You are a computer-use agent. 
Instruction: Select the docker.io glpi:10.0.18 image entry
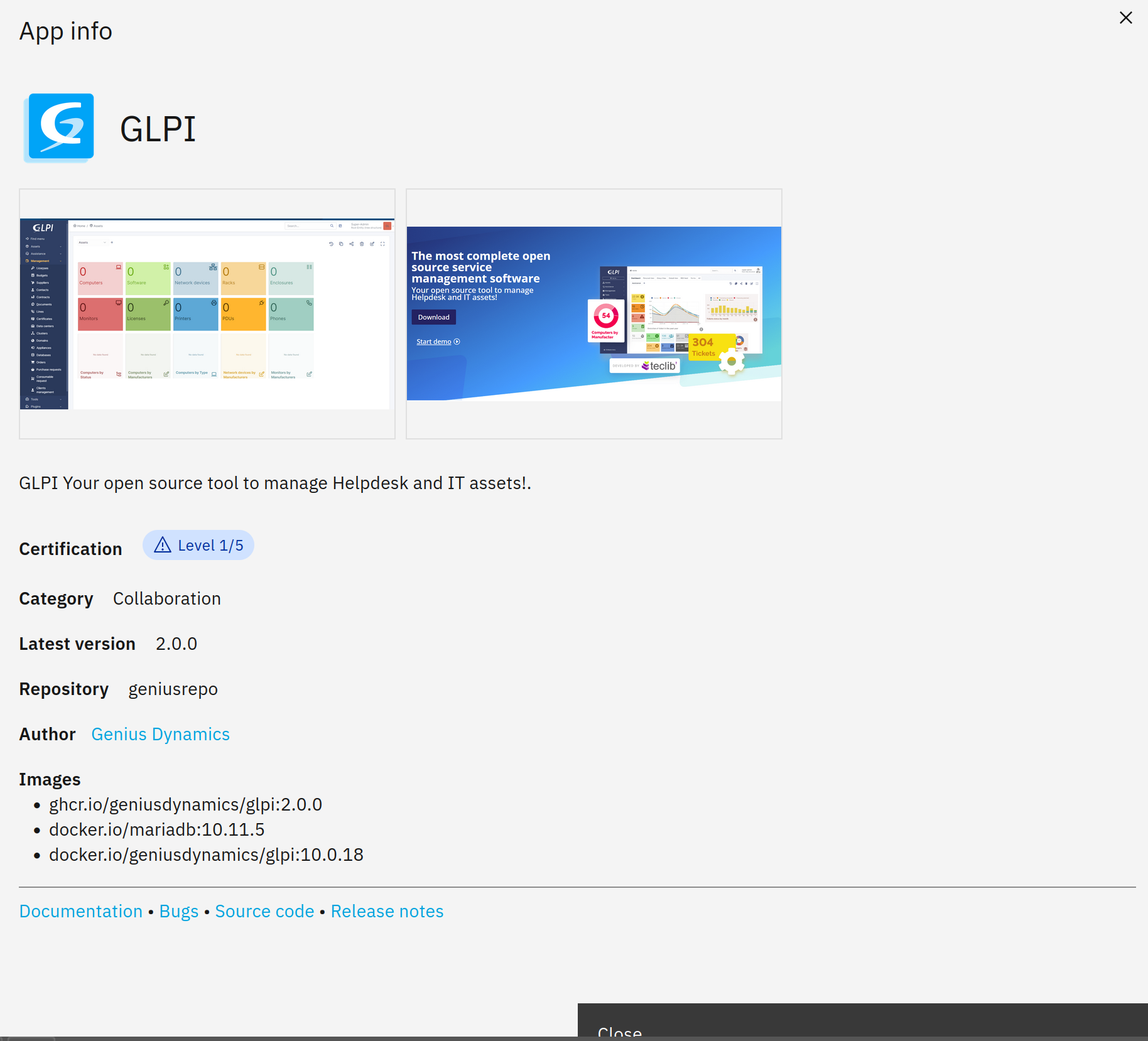(206, 855)
